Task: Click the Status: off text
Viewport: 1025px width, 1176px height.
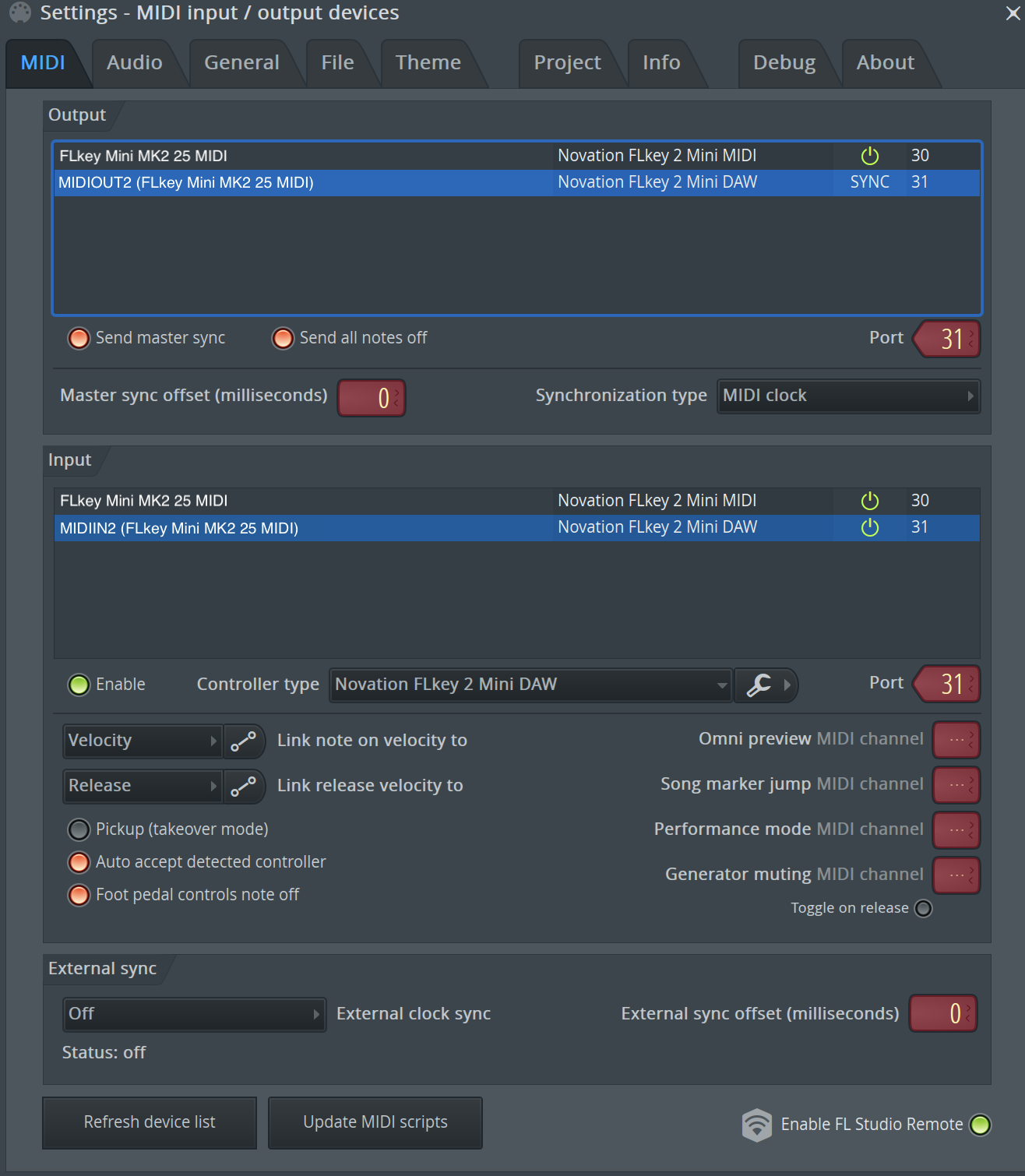Action: point(104,1053)
